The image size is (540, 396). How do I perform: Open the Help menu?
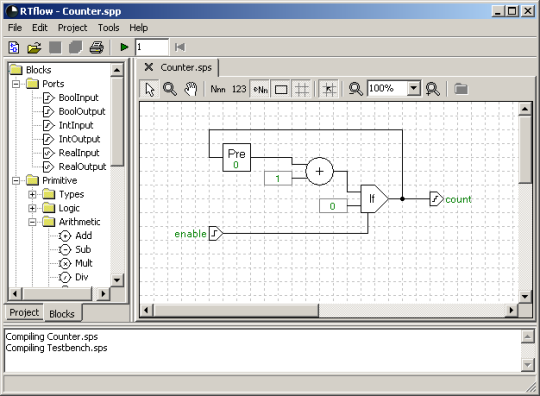click(138, 28)
